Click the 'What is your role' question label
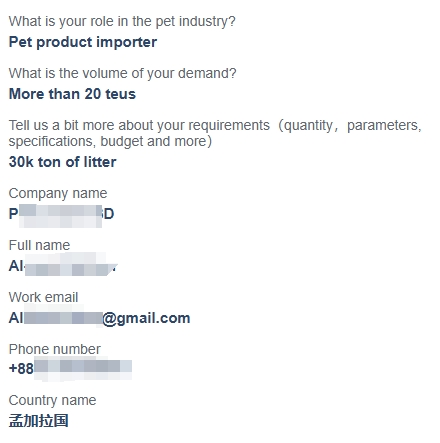 122,22
